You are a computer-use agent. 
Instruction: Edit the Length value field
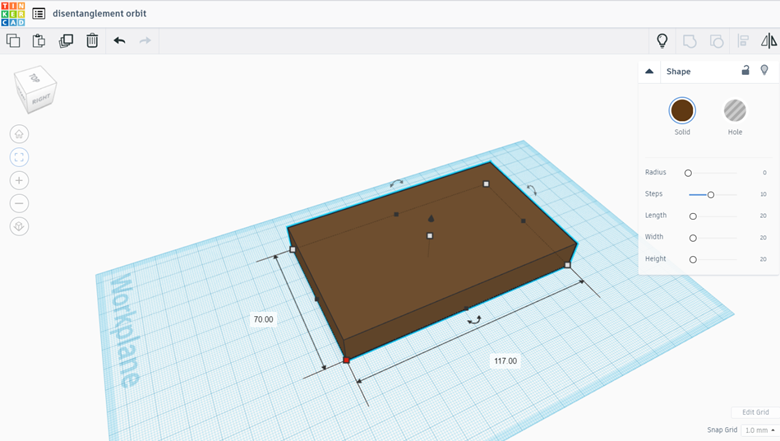click(763, 216)
